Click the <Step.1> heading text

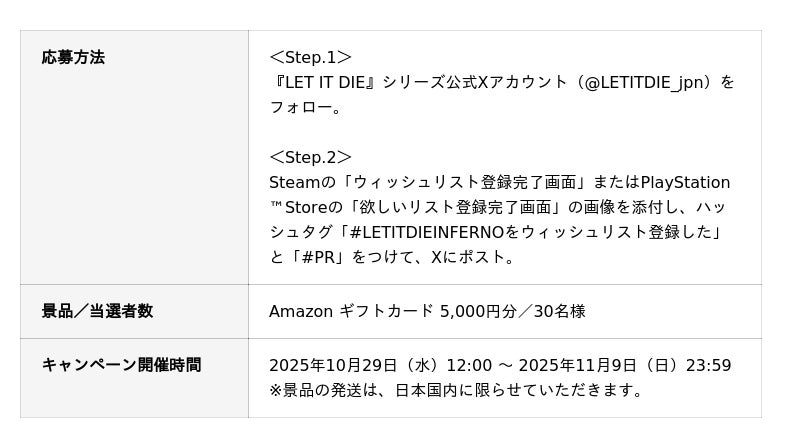[310, 57]
